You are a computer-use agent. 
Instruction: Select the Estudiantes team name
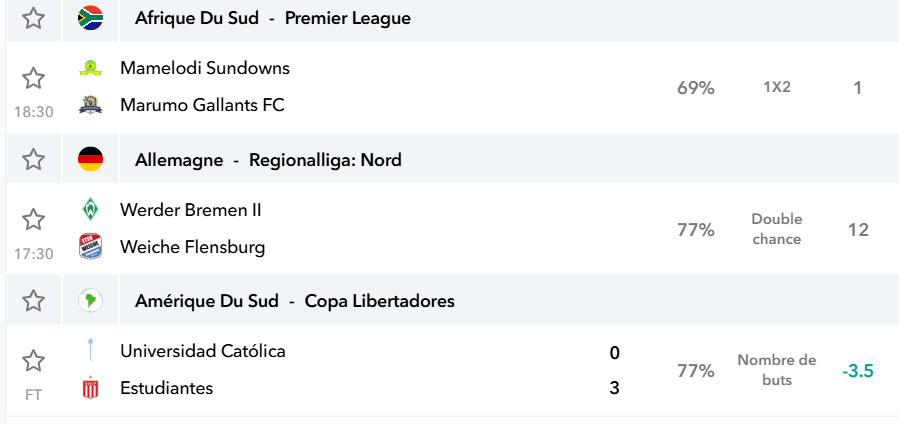pyautogui.click(x=167, y=388)
